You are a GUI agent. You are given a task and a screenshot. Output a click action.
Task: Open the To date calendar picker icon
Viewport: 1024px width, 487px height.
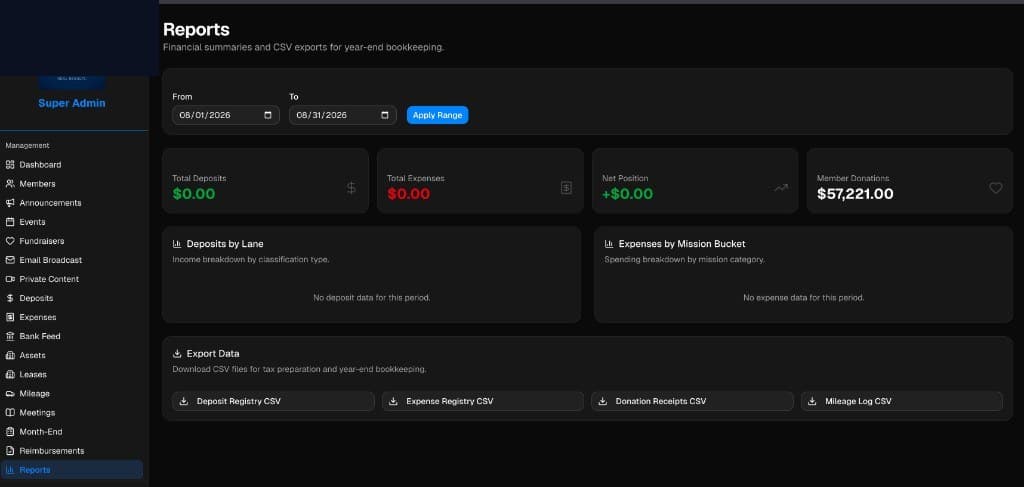(x=385, y=115)
